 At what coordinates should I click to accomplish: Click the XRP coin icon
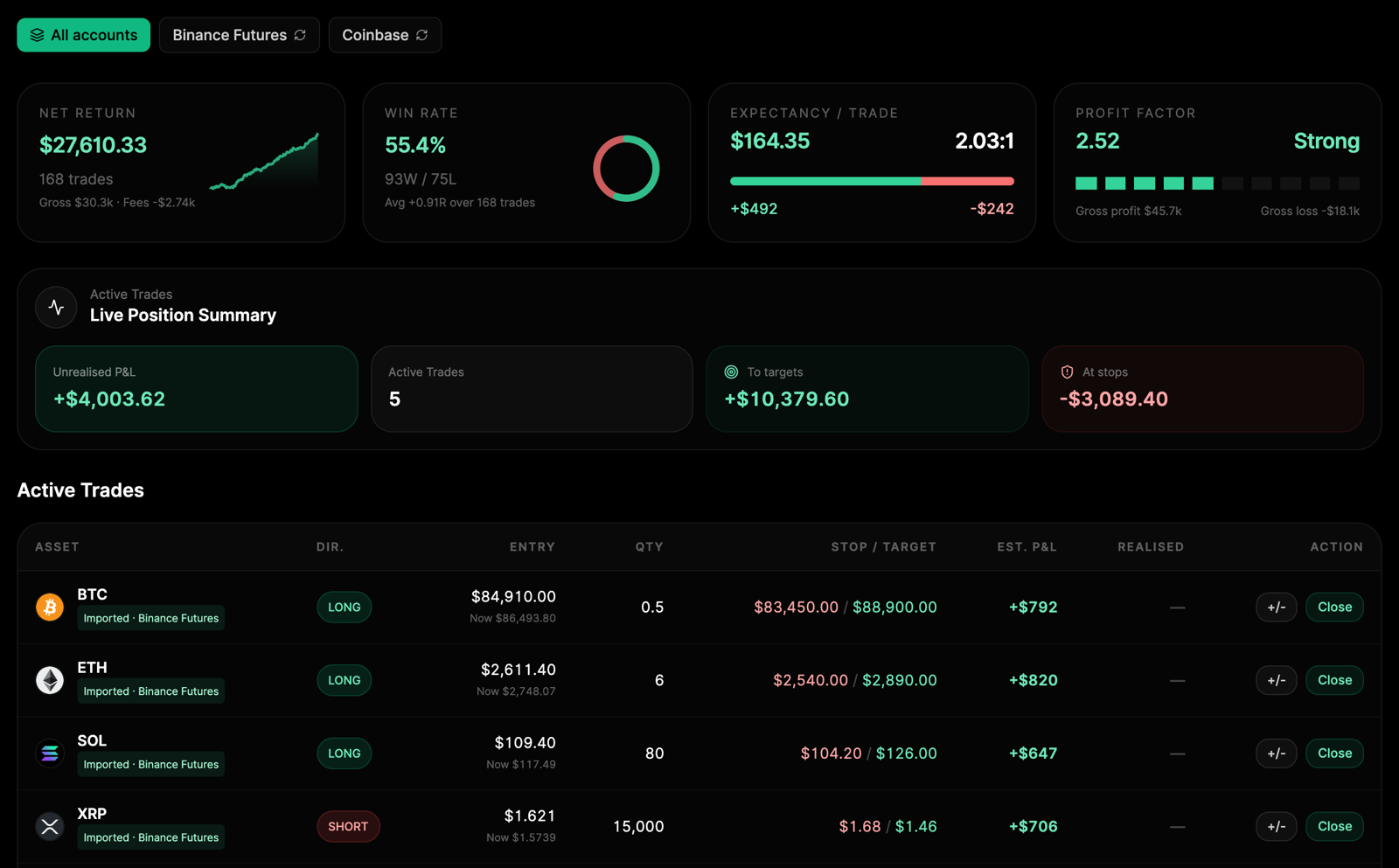[x=50, y=826]
